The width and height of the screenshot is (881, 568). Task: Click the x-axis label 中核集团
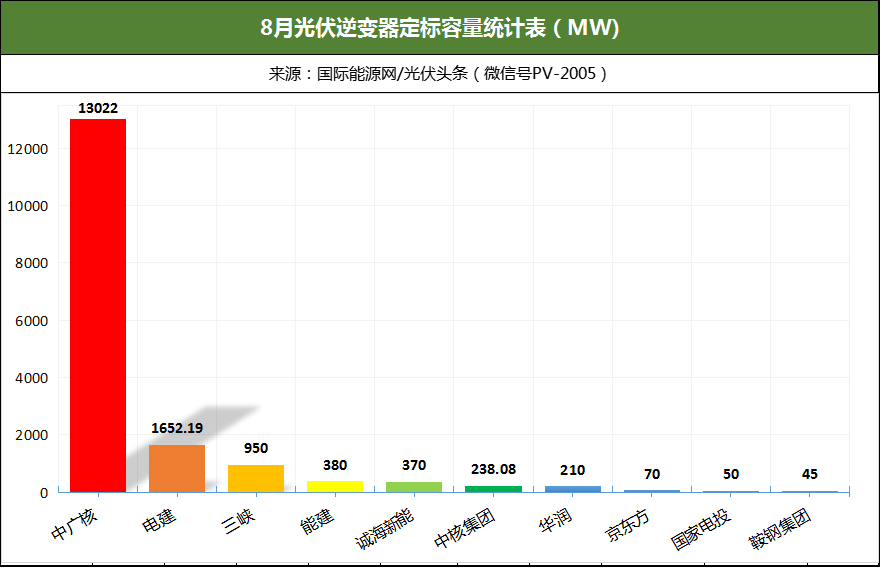pyautogui.click(x=464, y=529)
